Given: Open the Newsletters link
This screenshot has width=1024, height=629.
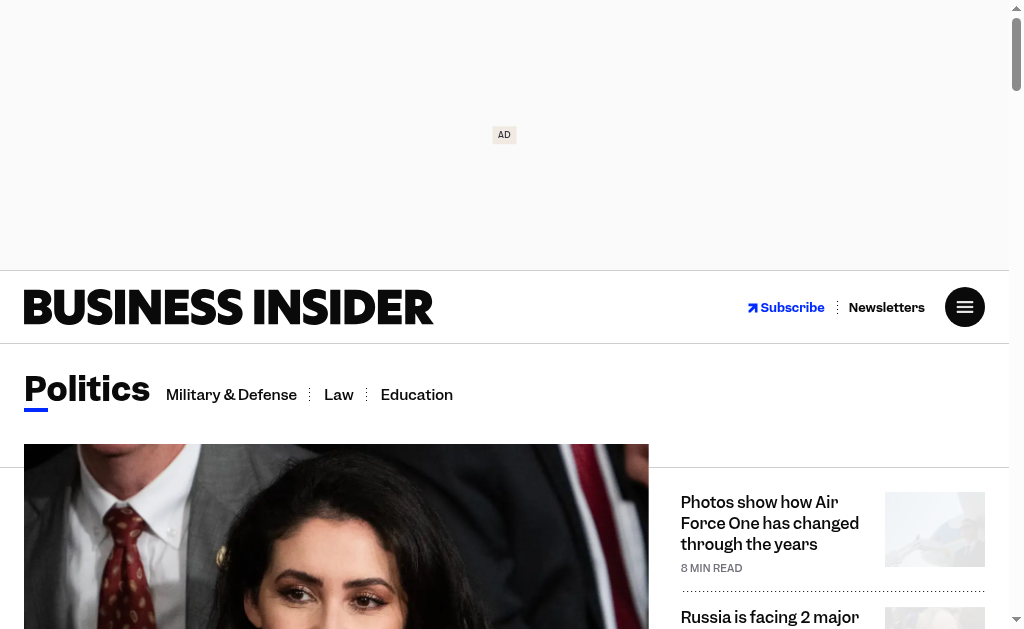Looking at the screenshot, I should pyautogui.click(x=886, y=308).
